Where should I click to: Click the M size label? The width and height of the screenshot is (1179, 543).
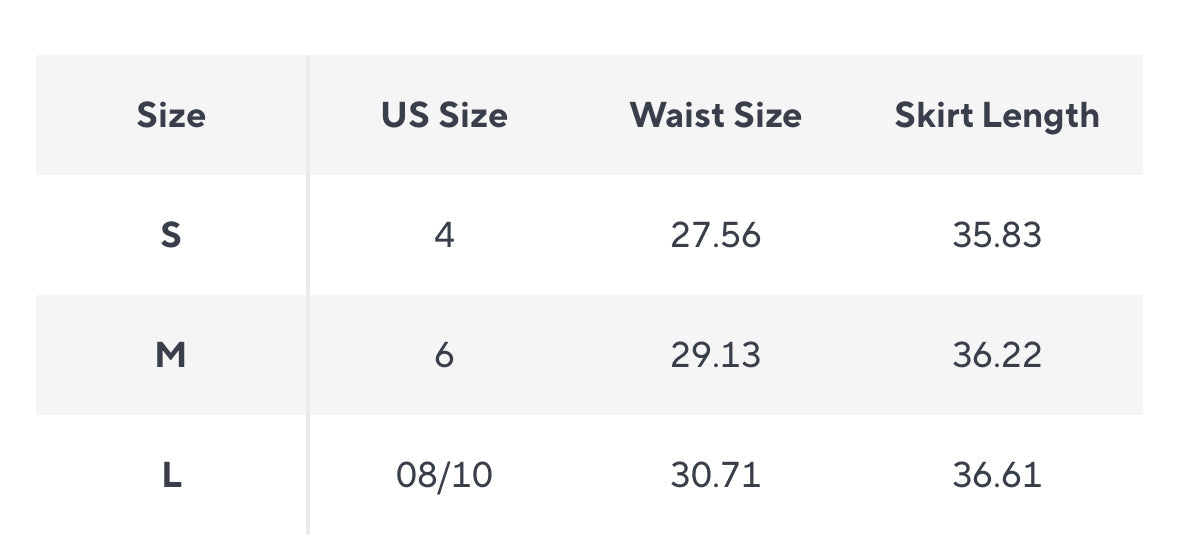click(171, 355)
